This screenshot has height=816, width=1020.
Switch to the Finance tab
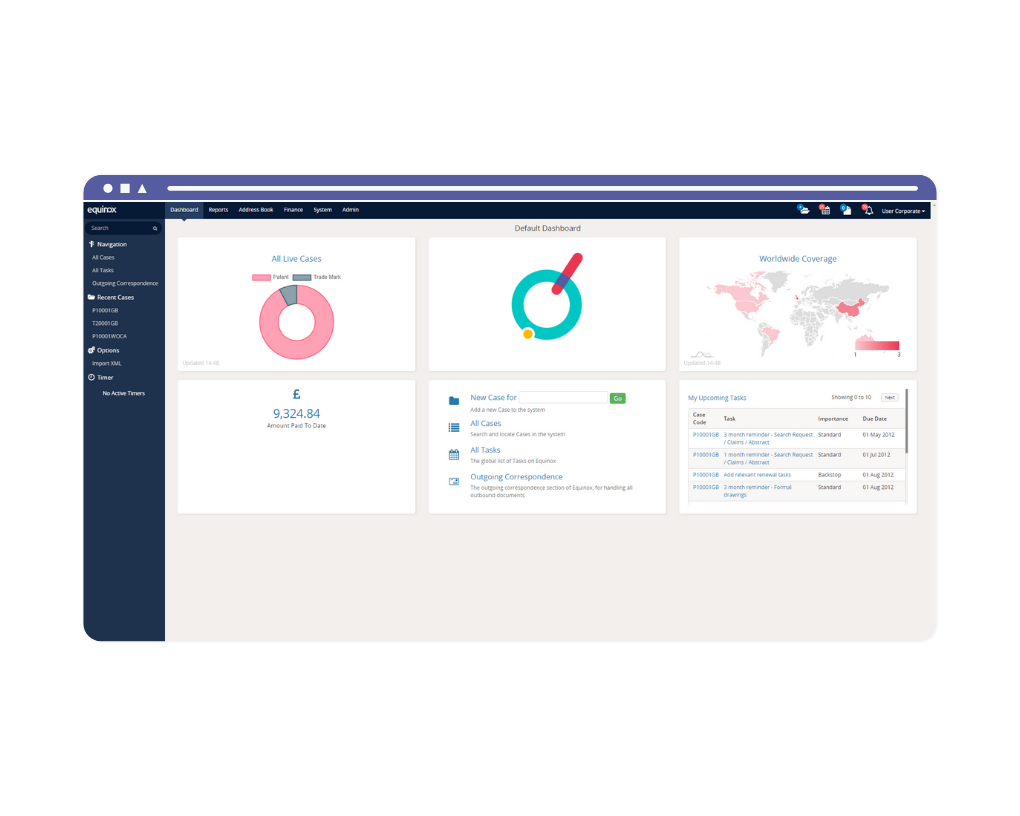pos(292,209)
